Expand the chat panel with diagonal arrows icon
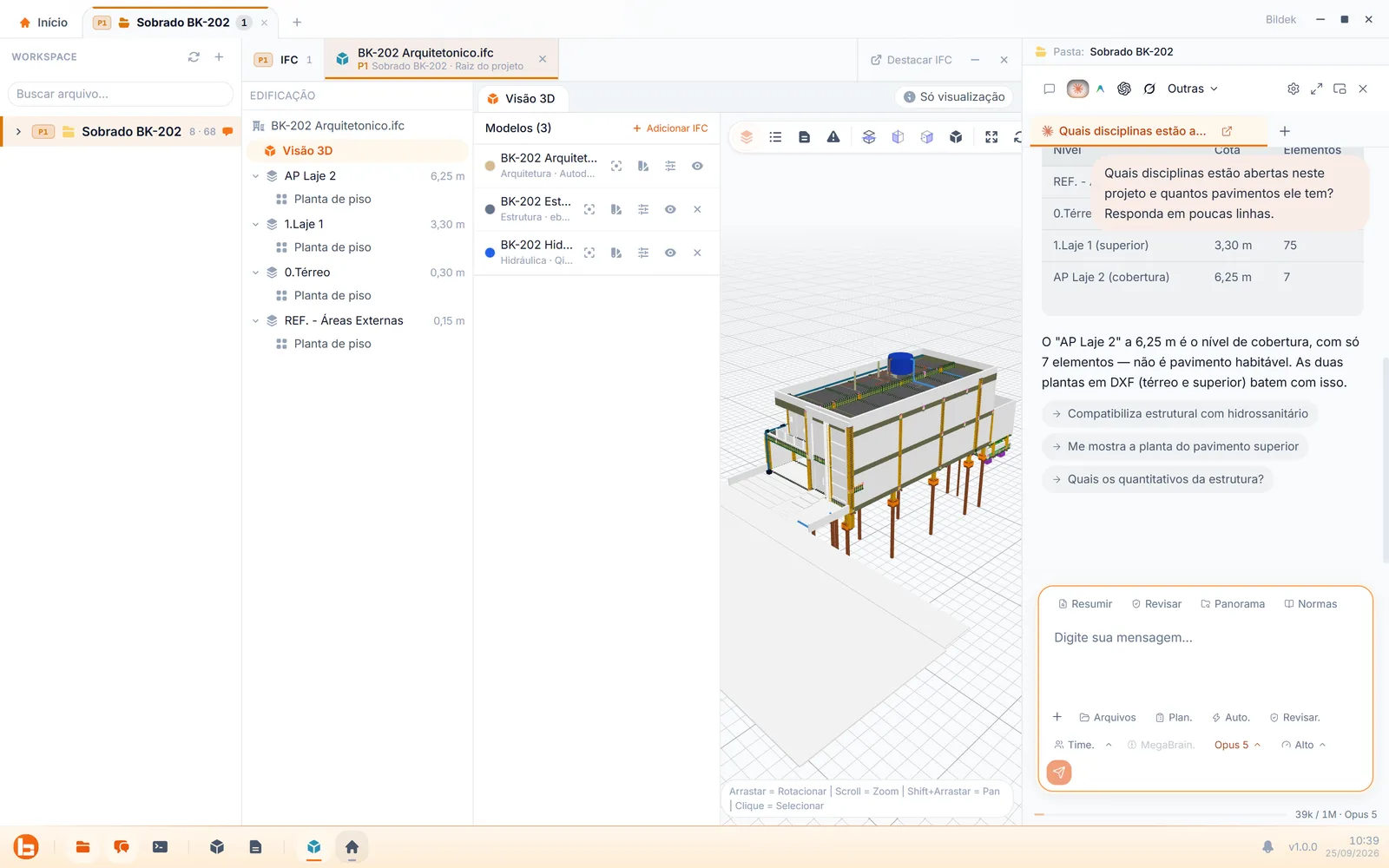 [1317, 89]
